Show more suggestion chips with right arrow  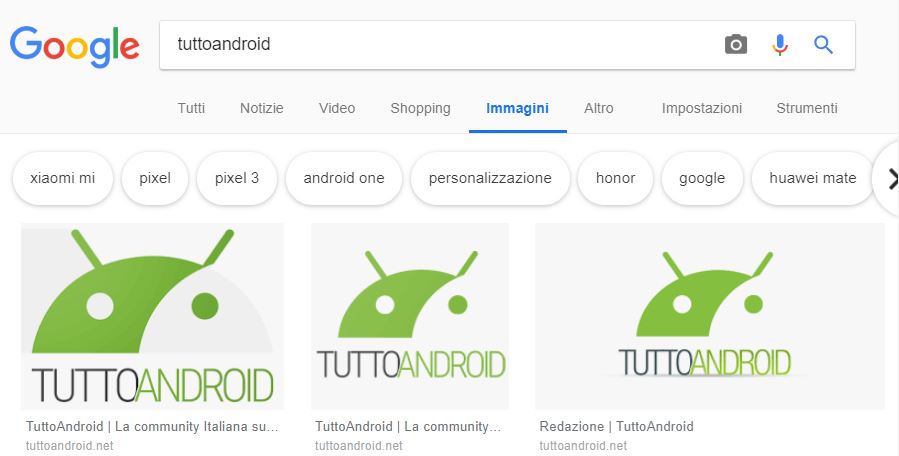click(890, 179)
